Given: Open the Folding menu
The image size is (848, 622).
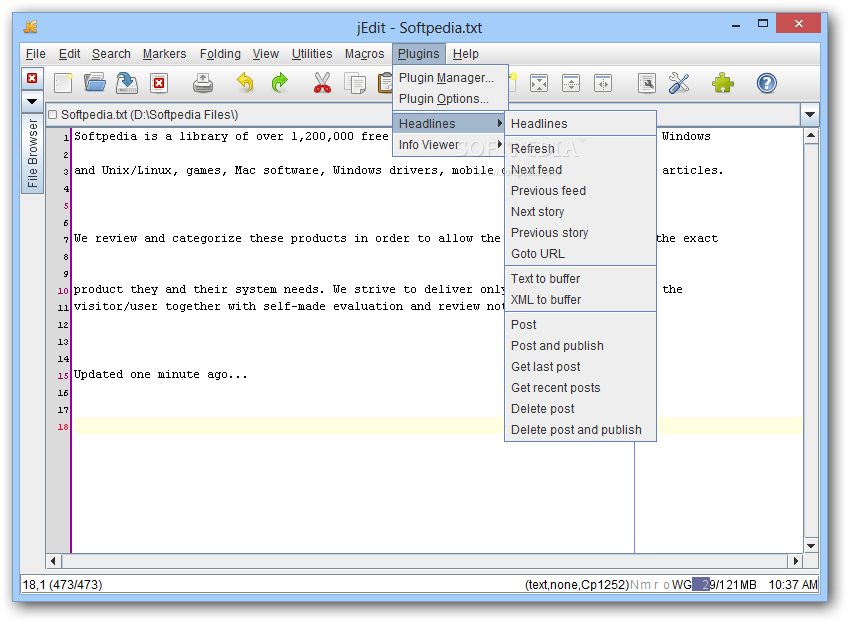Looking at the screenshot, I should (220, 54).
